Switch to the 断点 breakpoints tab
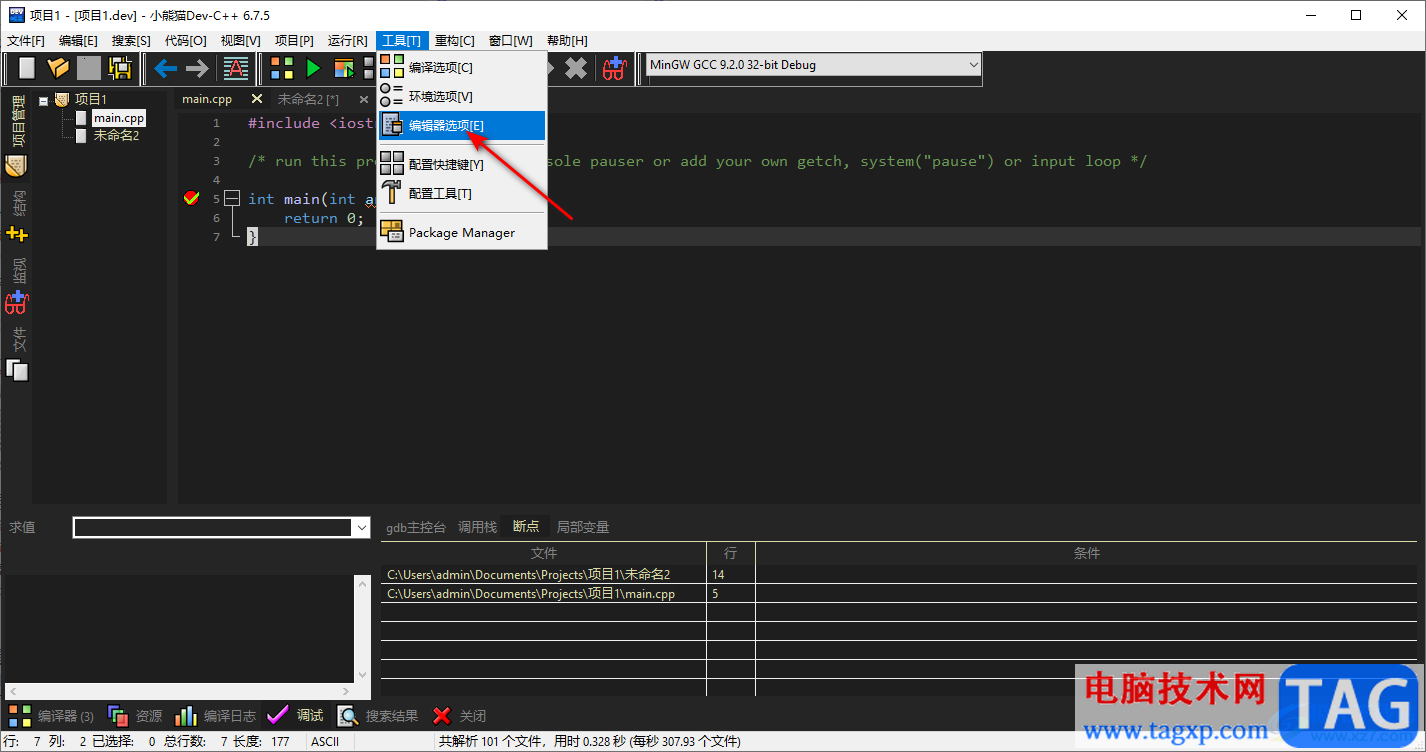The width and height of the screenshot is (1426, 752). [526, 527]
